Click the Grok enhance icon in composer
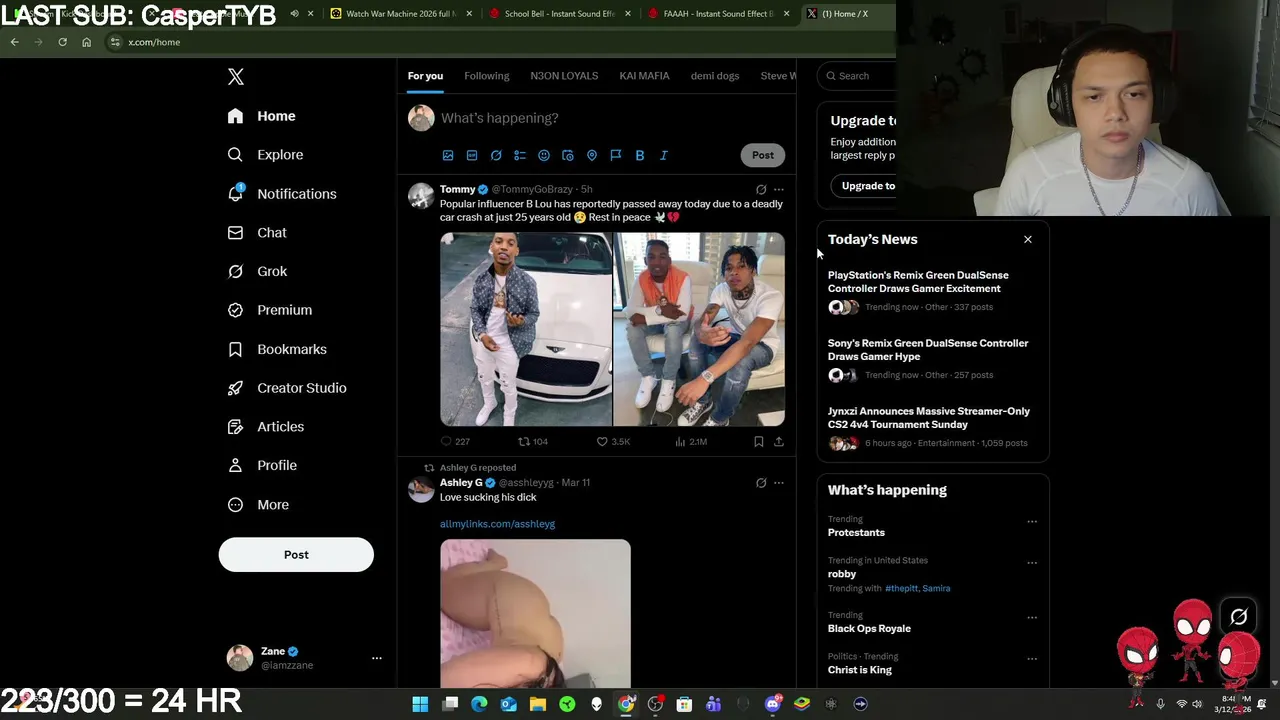The height and width of the screenshot is (720, 1280). pos(496,156)
